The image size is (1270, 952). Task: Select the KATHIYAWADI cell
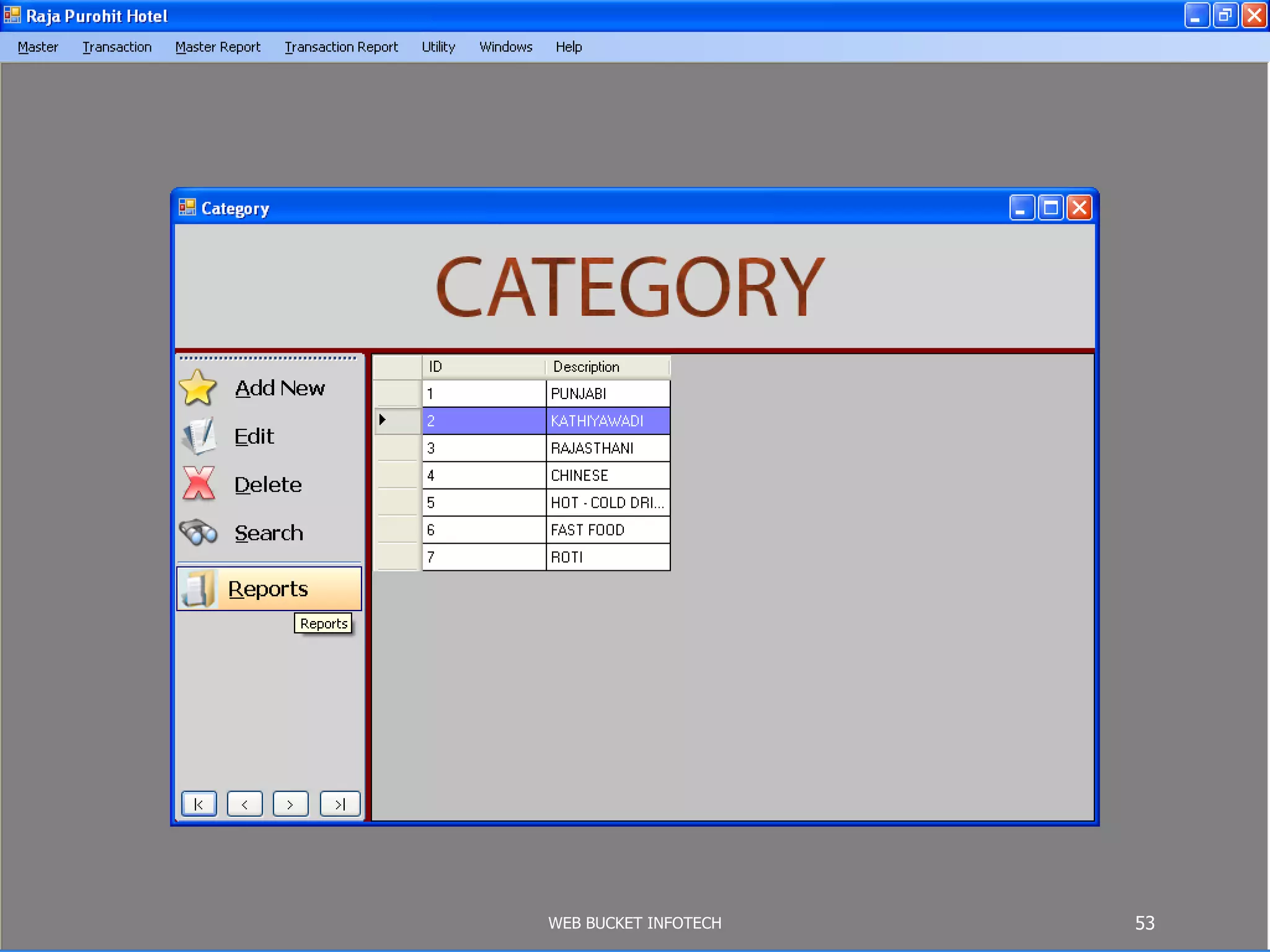[608, 421]
